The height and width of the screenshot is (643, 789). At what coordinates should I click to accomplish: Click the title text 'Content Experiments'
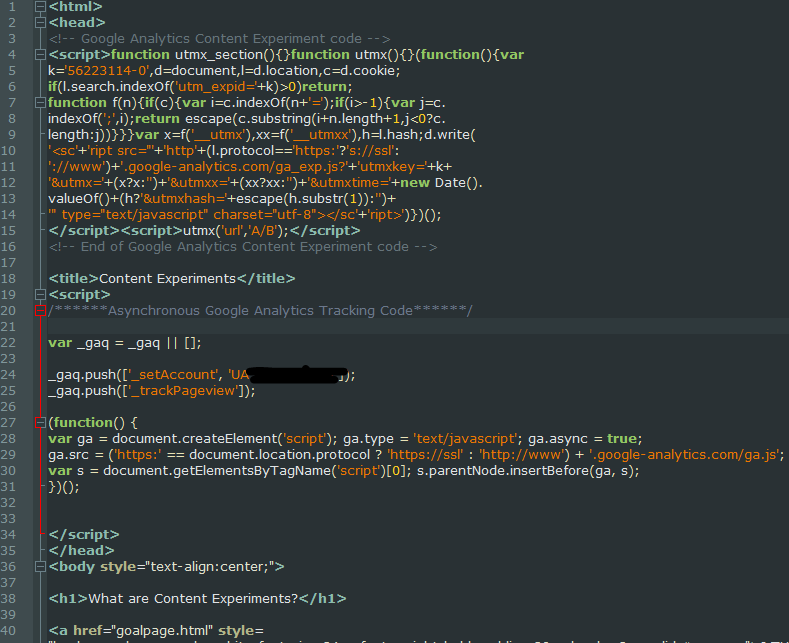coord(168,279)
